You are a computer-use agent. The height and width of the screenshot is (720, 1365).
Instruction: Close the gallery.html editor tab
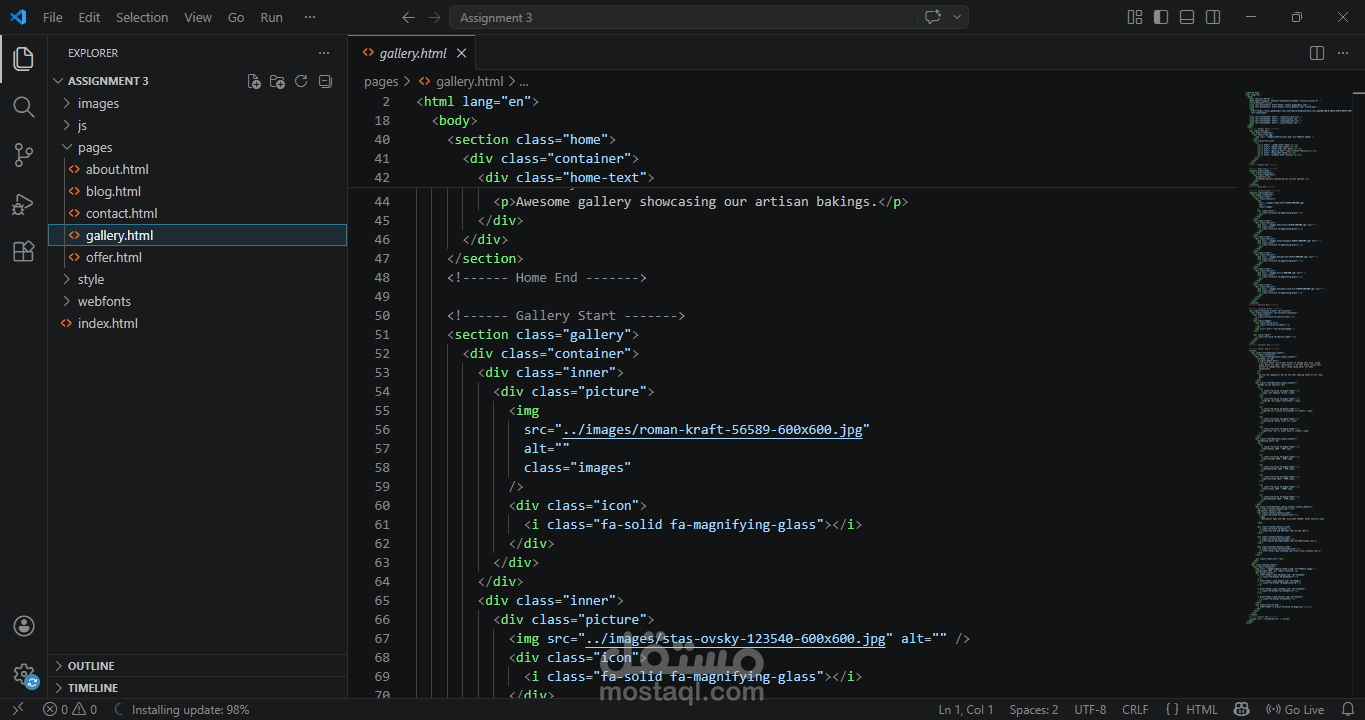461,53
